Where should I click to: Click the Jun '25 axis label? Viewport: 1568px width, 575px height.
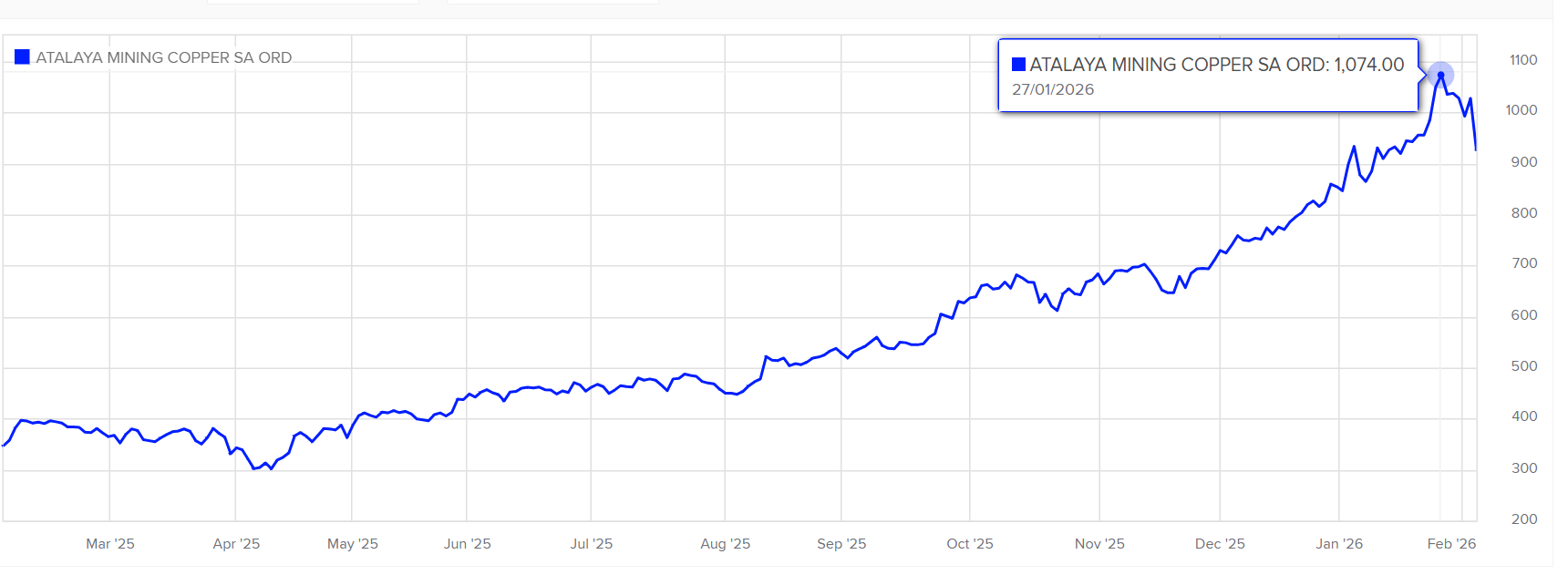pyautogui.click(x=468, y=544)
